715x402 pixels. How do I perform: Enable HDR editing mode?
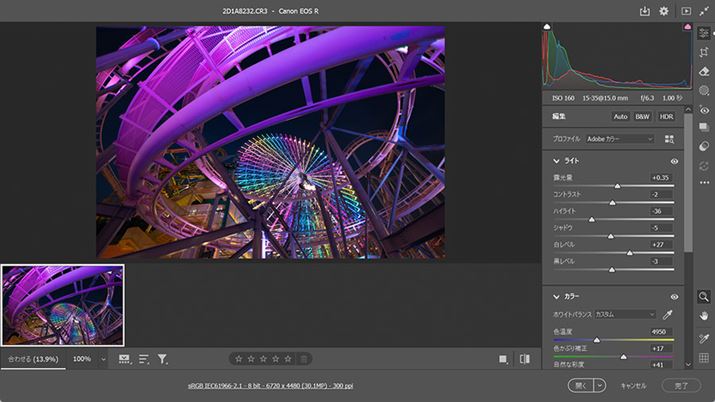click(x=666, y=117)
